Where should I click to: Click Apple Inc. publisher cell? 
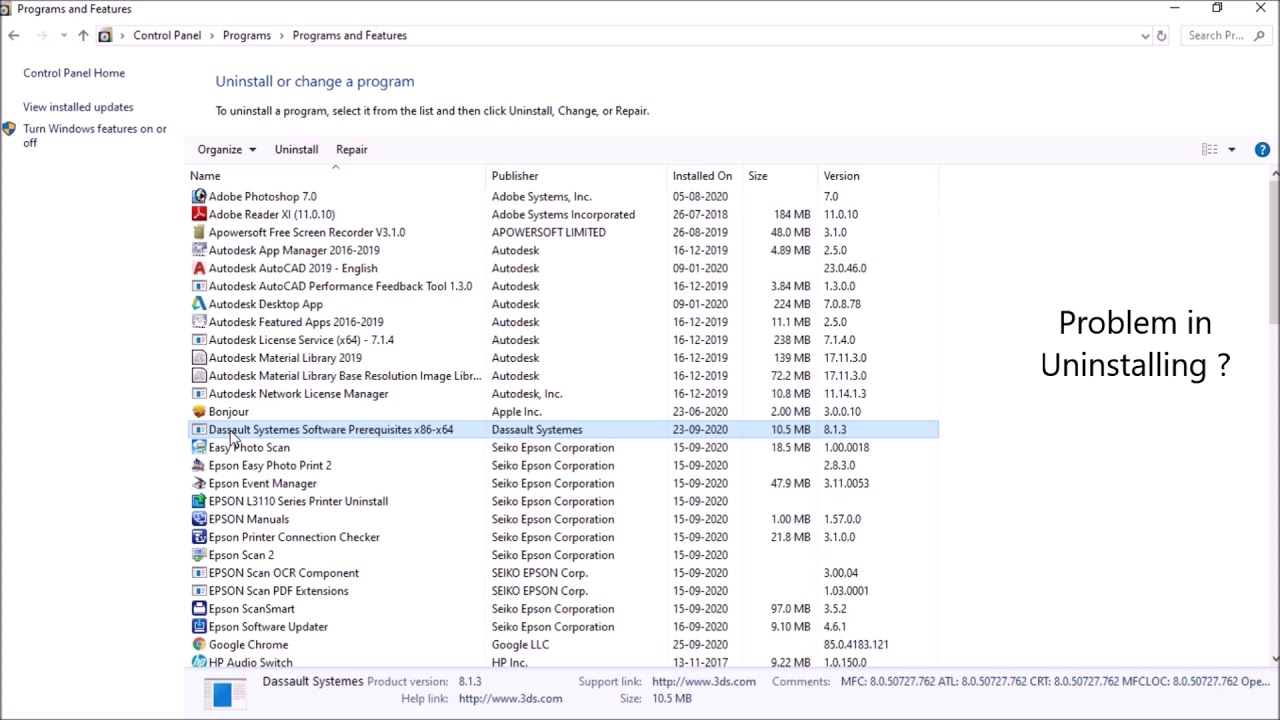click(x=516, y=412)
